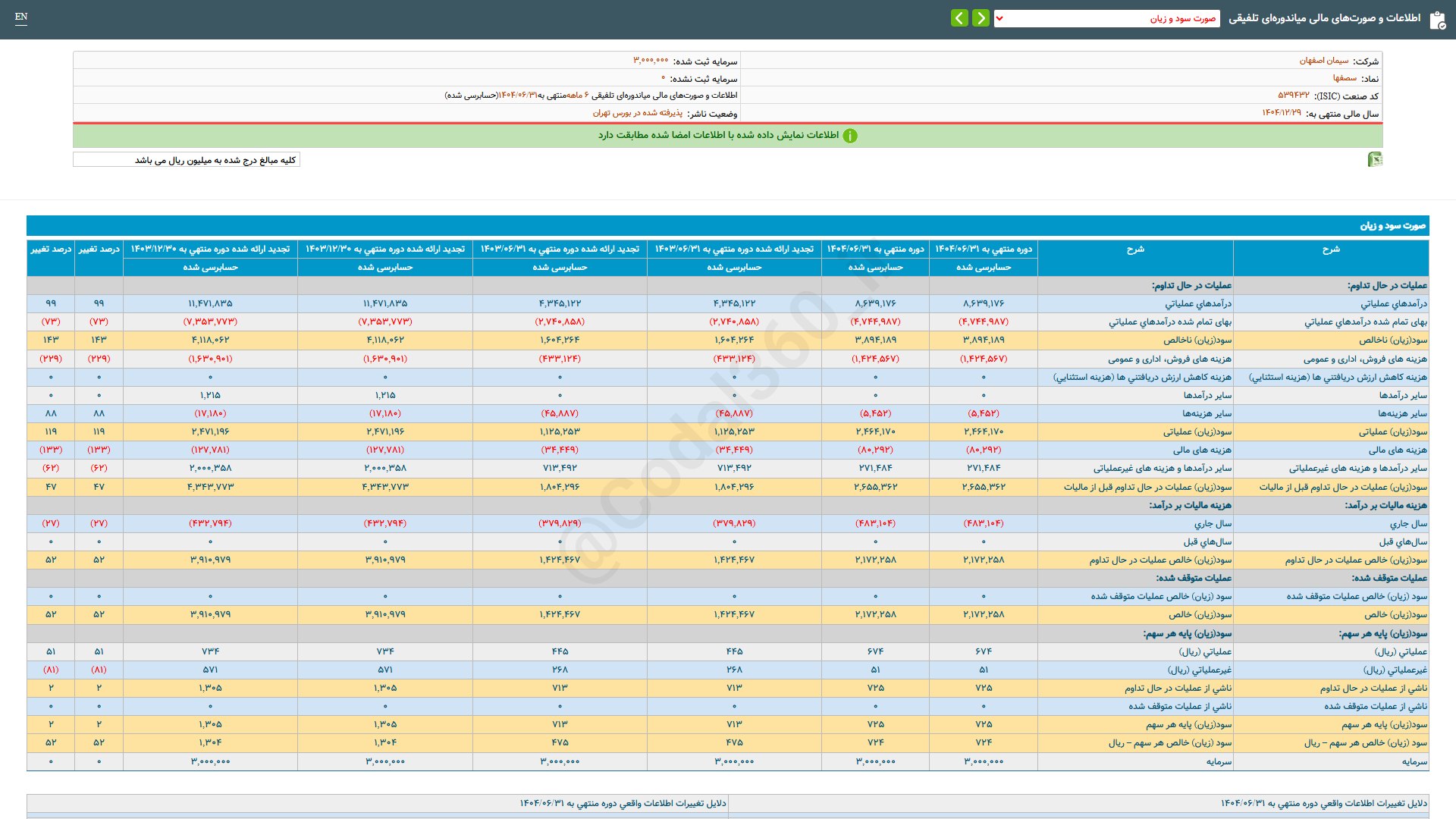Viewport: 1456px width, 819px height.
Task: Click the clipboard report icon in header
Action: (x=1437, y=20)
